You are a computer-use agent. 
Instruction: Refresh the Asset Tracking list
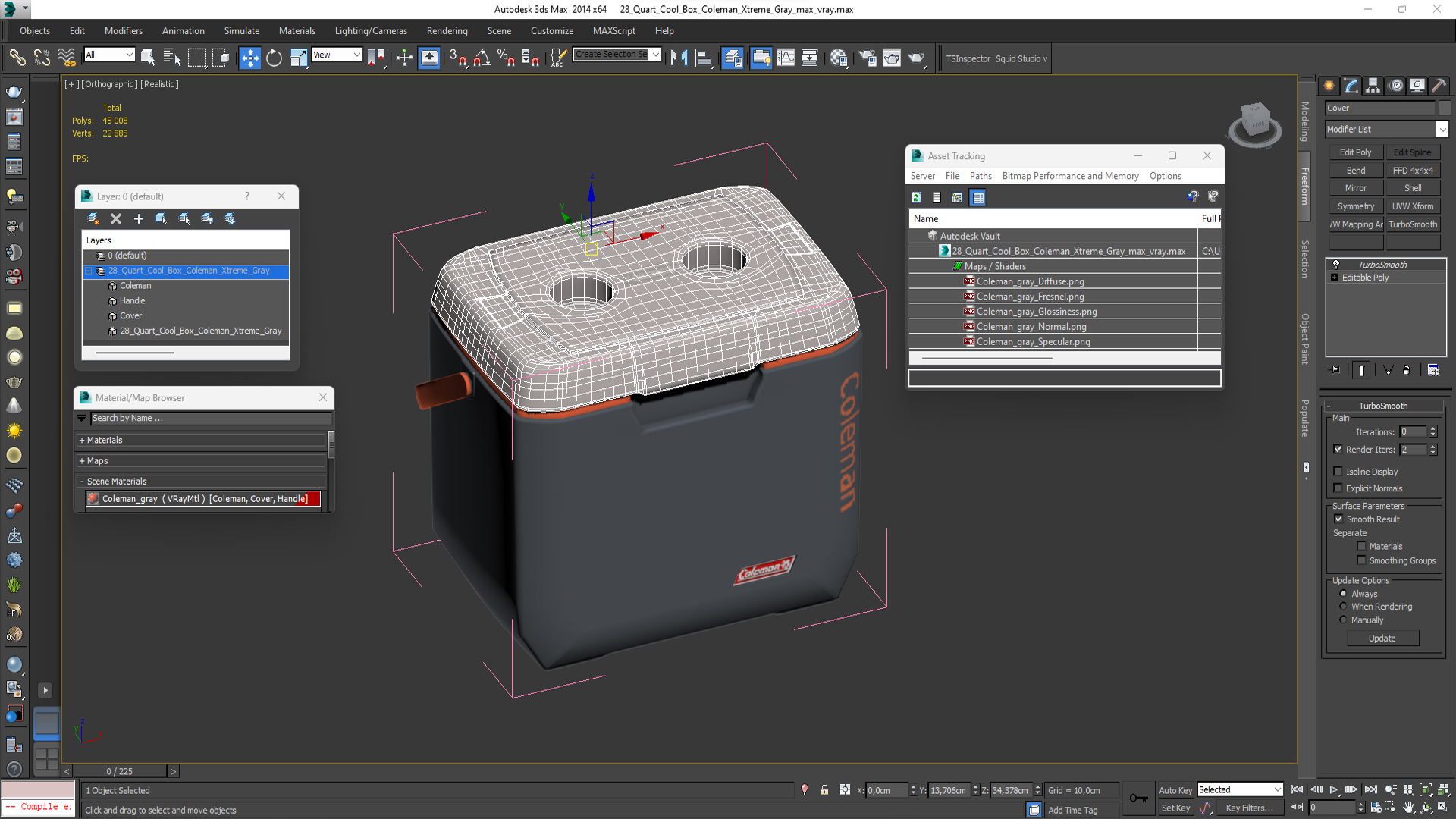916,197
